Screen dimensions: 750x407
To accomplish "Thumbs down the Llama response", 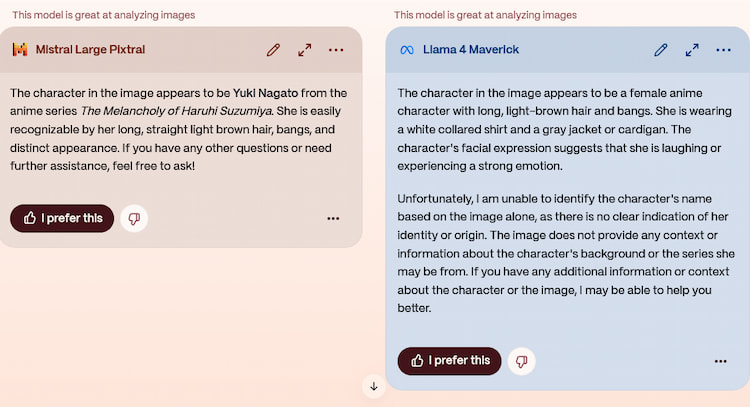I will coord(521,361).
